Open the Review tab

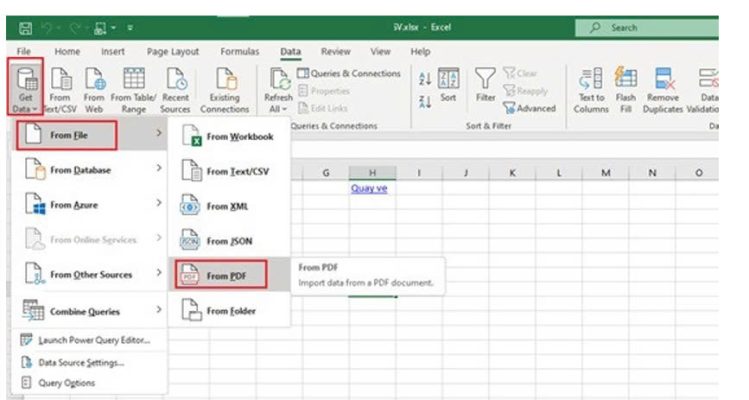coord(336,52)
